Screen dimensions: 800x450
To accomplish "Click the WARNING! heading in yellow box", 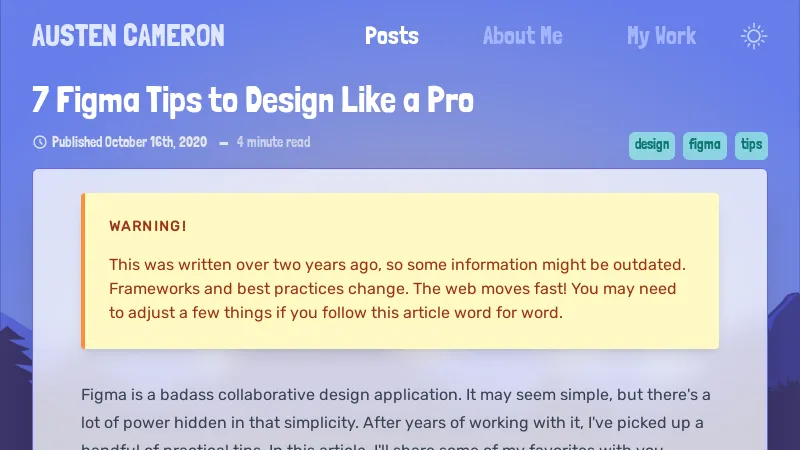I will 148,226.
